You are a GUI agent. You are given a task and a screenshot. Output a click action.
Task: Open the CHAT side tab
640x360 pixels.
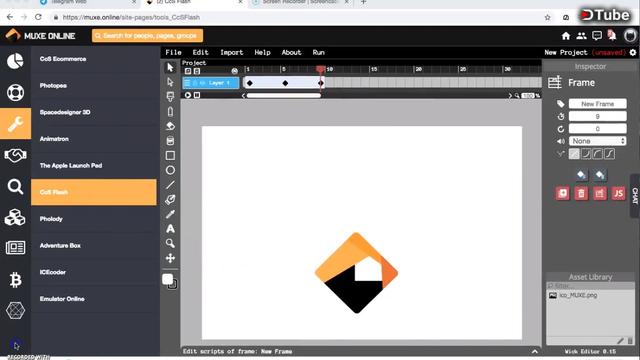pyautogui.click(x=635, y=196)
